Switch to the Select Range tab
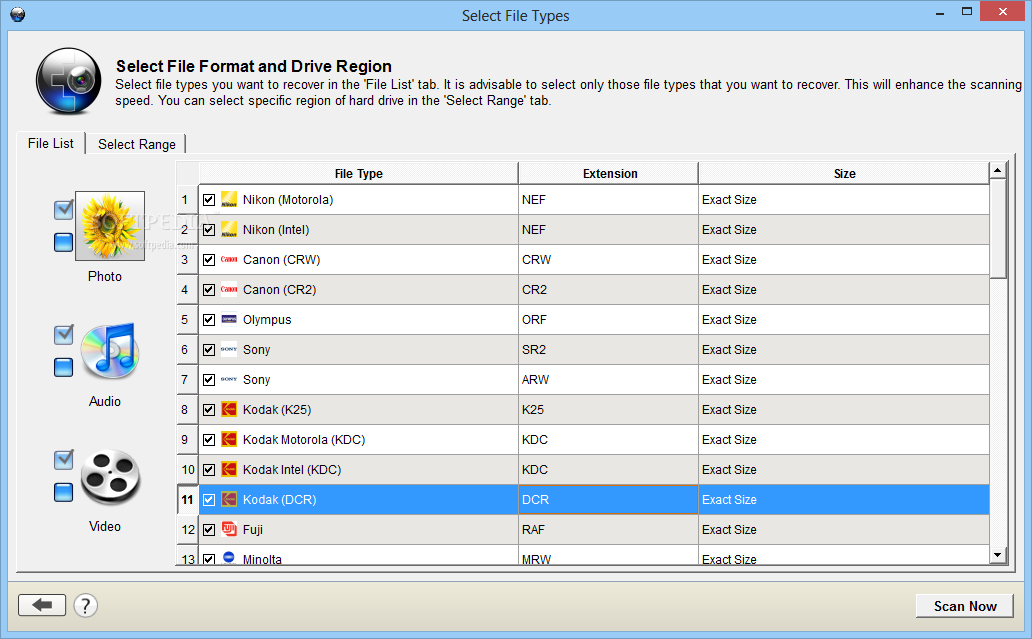 point(137,144)
